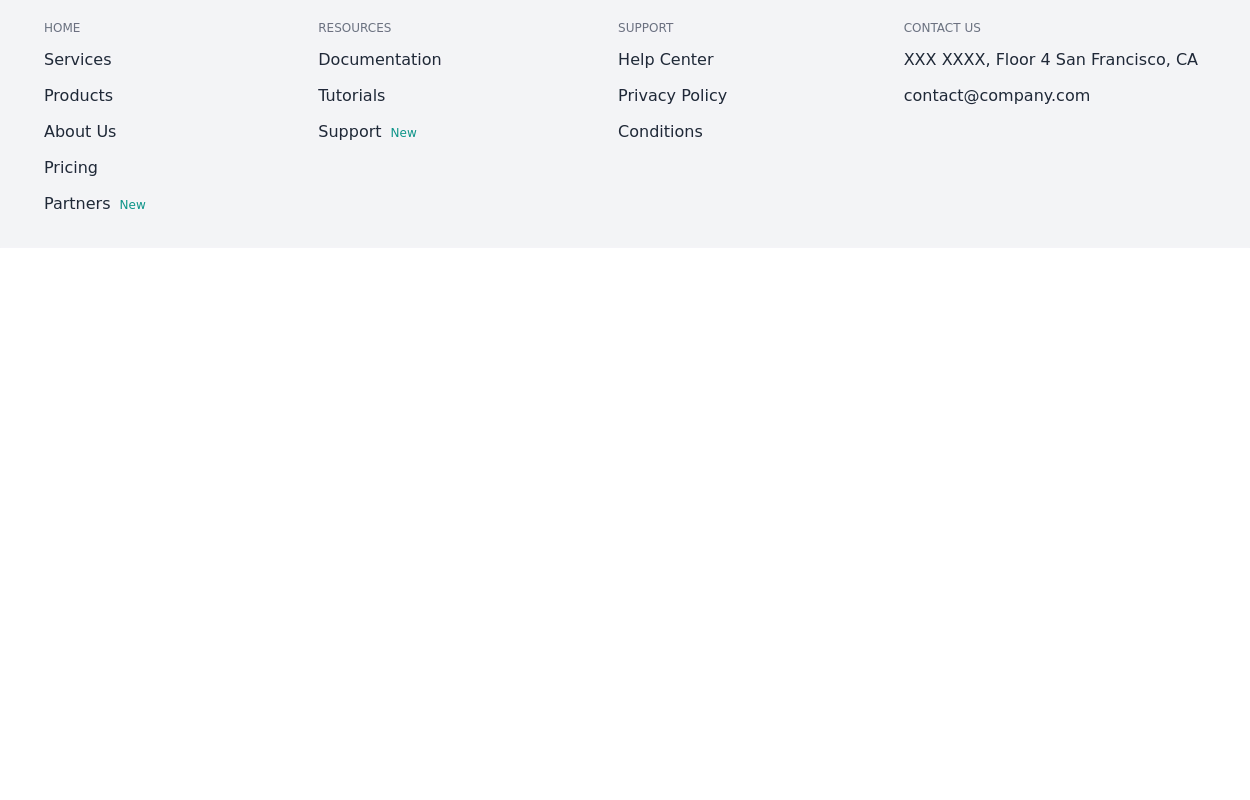The image size is (1250, 800).
Task: Open the Services link
Action: 77,60
